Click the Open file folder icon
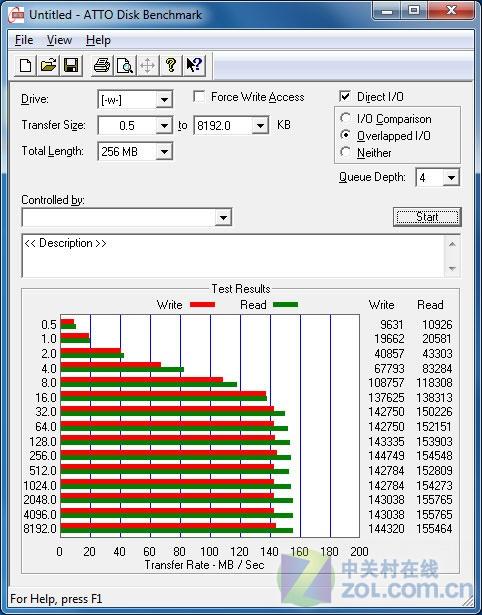 pyautogui.click(x=48, y=65)
